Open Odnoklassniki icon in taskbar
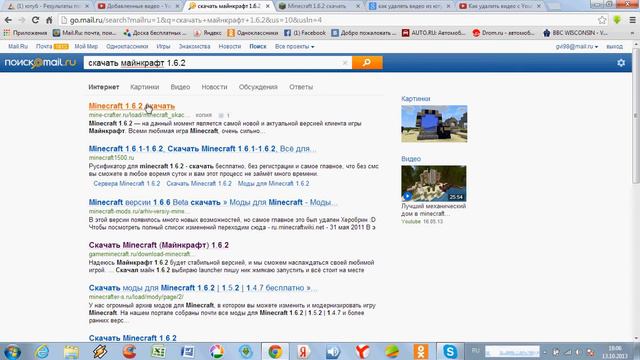Image resolution: width=640 pixels, height=360 pixels. pos(421,351)
